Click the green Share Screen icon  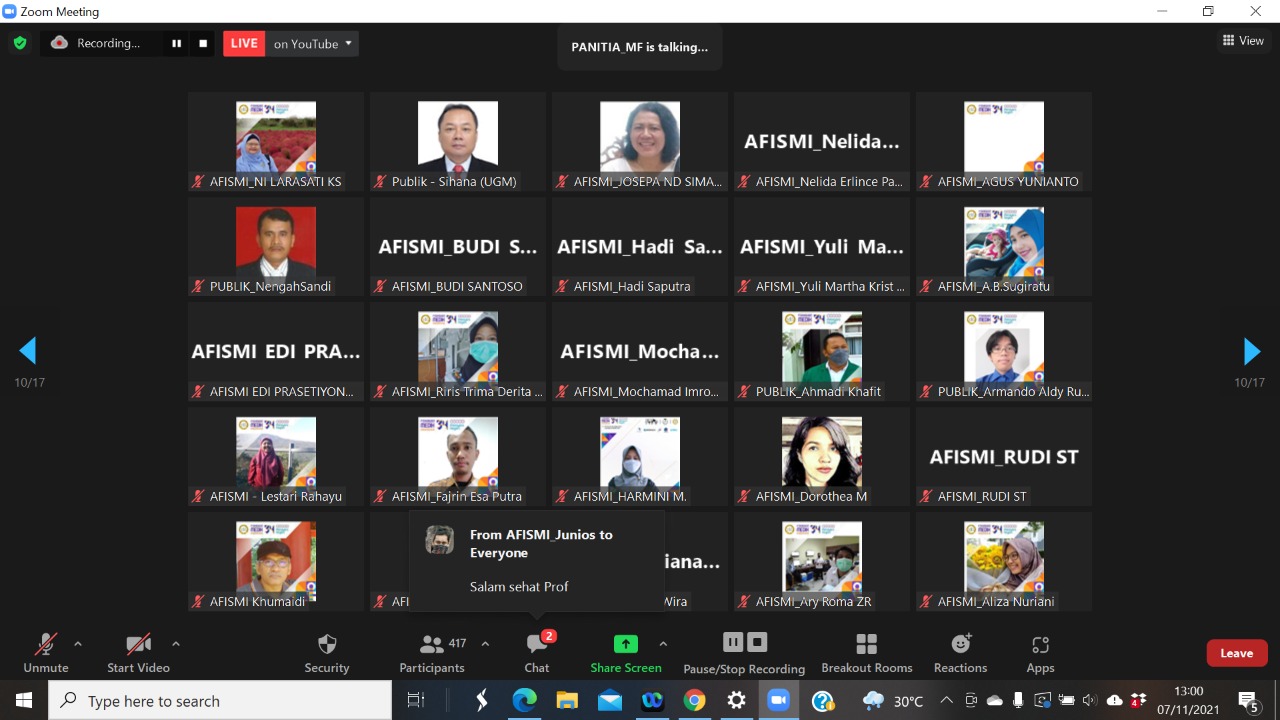625,644
